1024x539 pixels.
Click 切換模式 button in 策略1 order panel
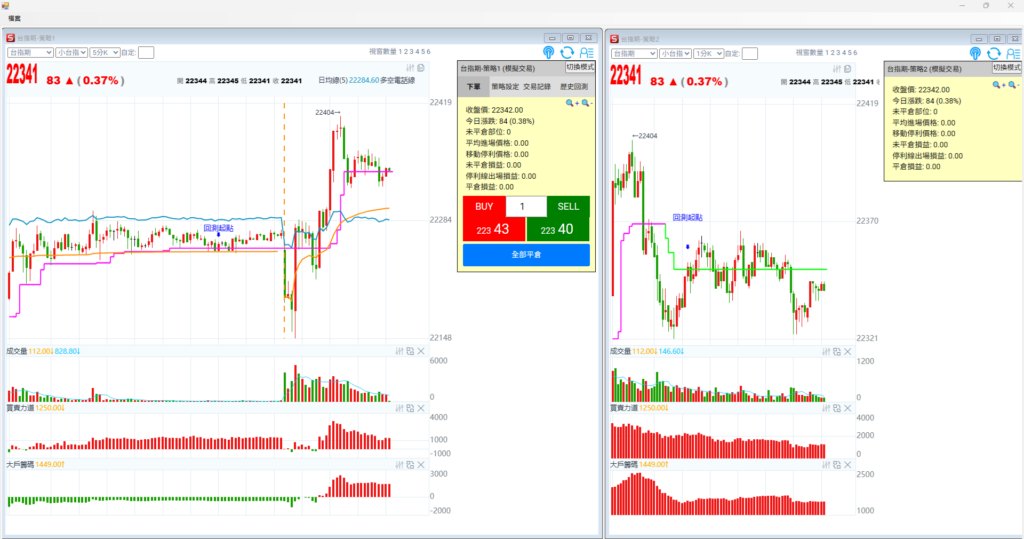click(x=579, y=67)
